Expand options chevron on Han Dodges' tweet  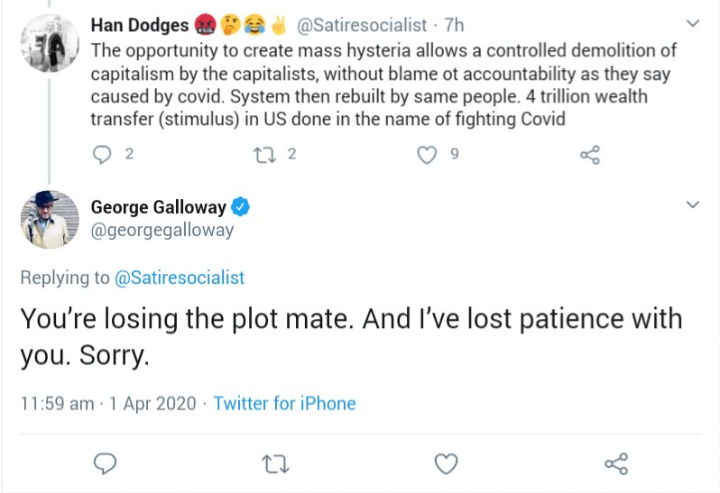(x=693, y=23)
